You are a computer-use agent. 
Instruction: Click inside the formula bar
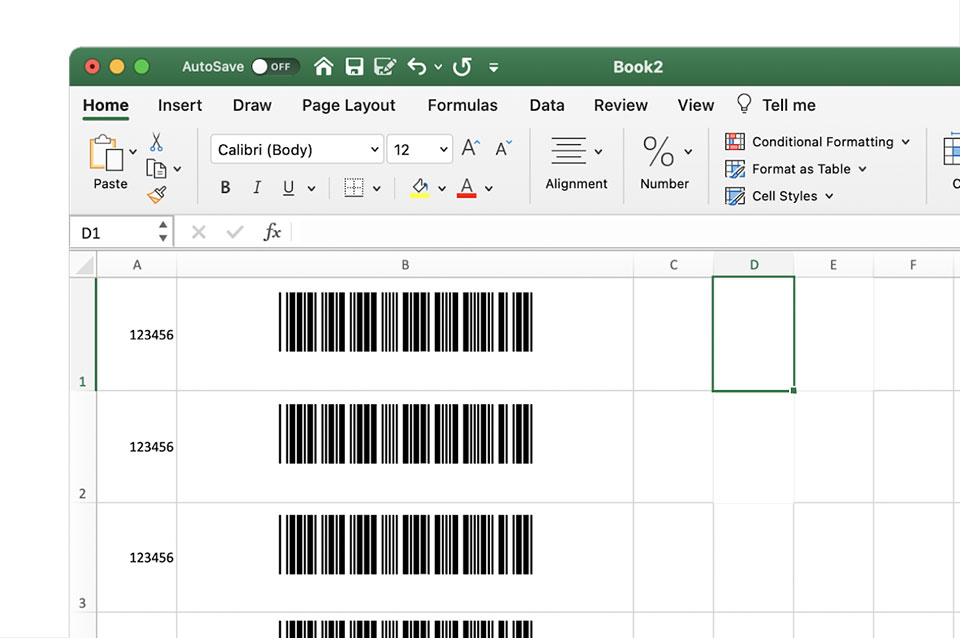coord(626,232)
